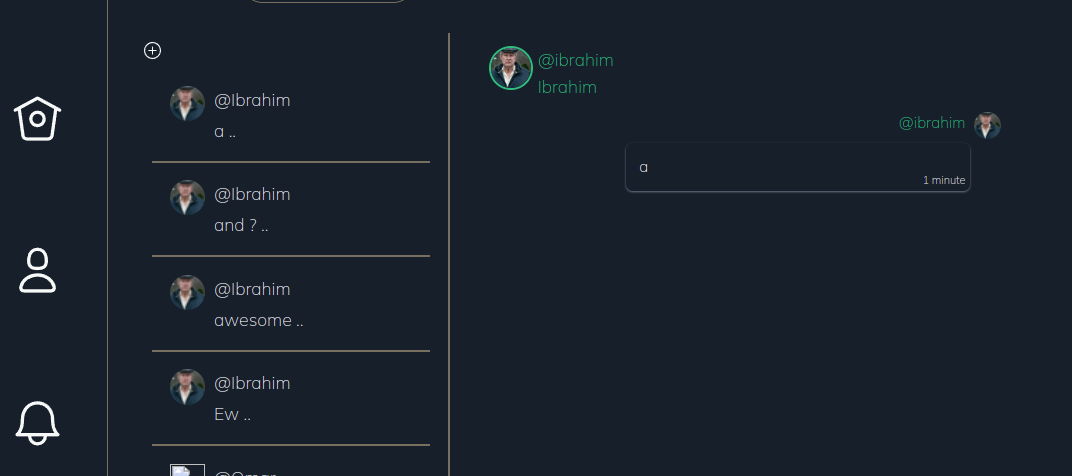Open @ibrahim handle in the chat header

point(575,61)
